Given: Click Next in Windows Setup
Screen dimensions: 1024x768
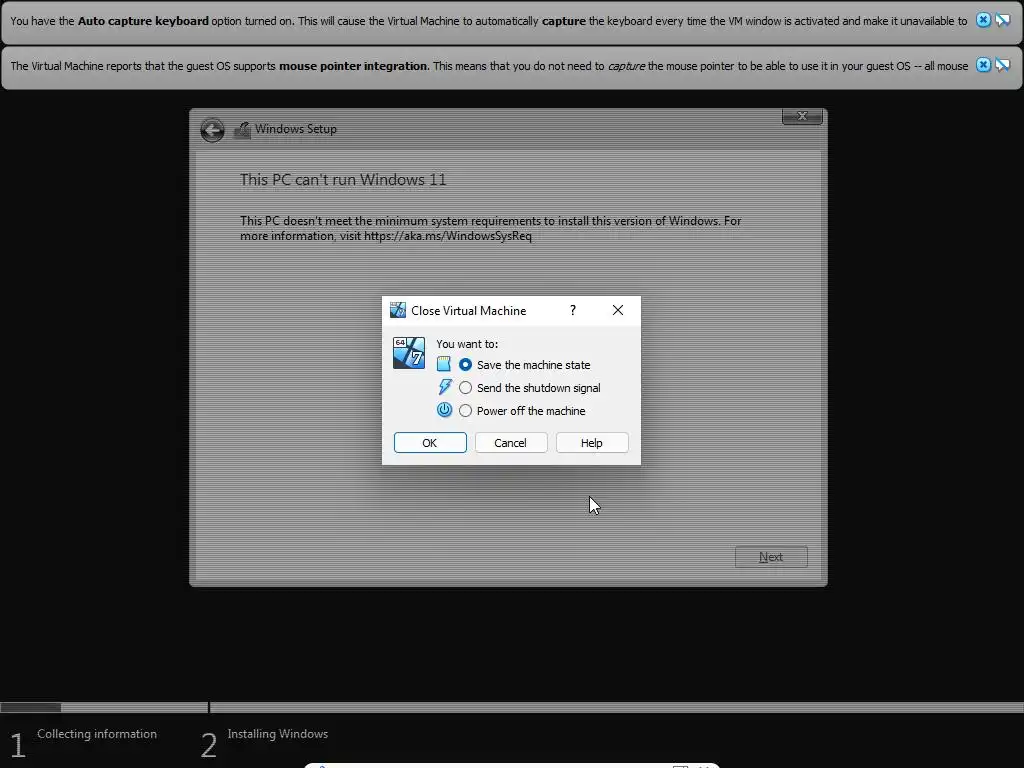Looking at the screenshot, I should click(771, 557).
